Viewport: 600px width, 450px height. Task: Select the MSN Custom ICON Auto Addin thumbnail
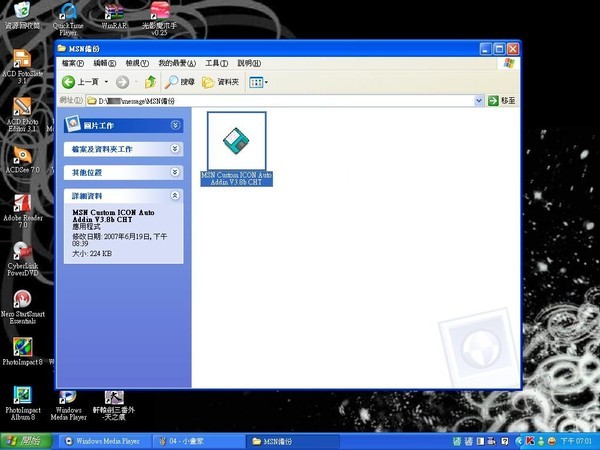coord(236,141)
